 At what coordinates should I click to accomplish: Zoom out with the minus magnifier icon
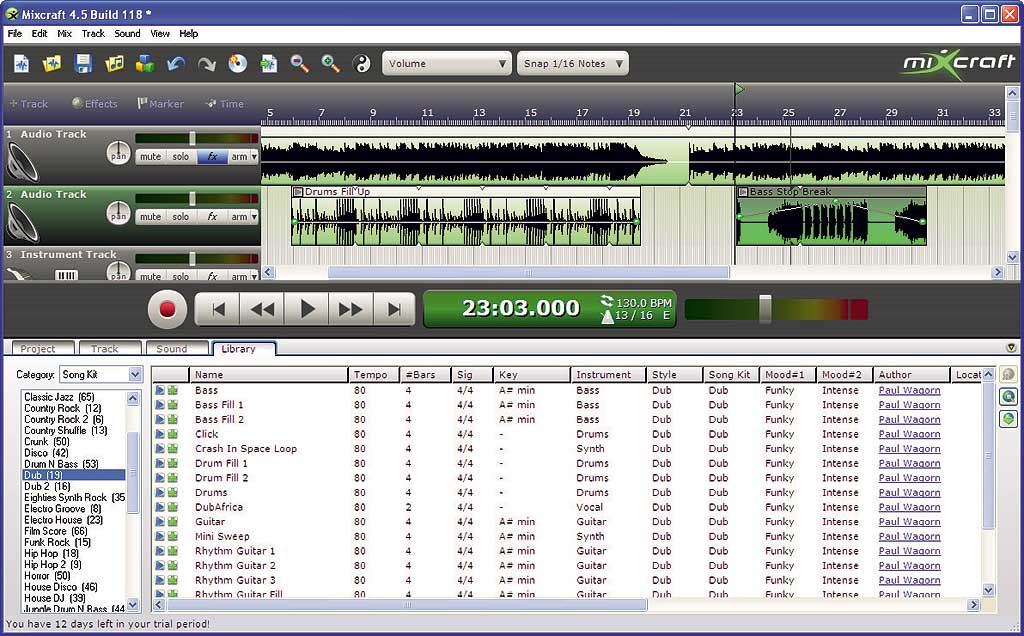[300, 64]
